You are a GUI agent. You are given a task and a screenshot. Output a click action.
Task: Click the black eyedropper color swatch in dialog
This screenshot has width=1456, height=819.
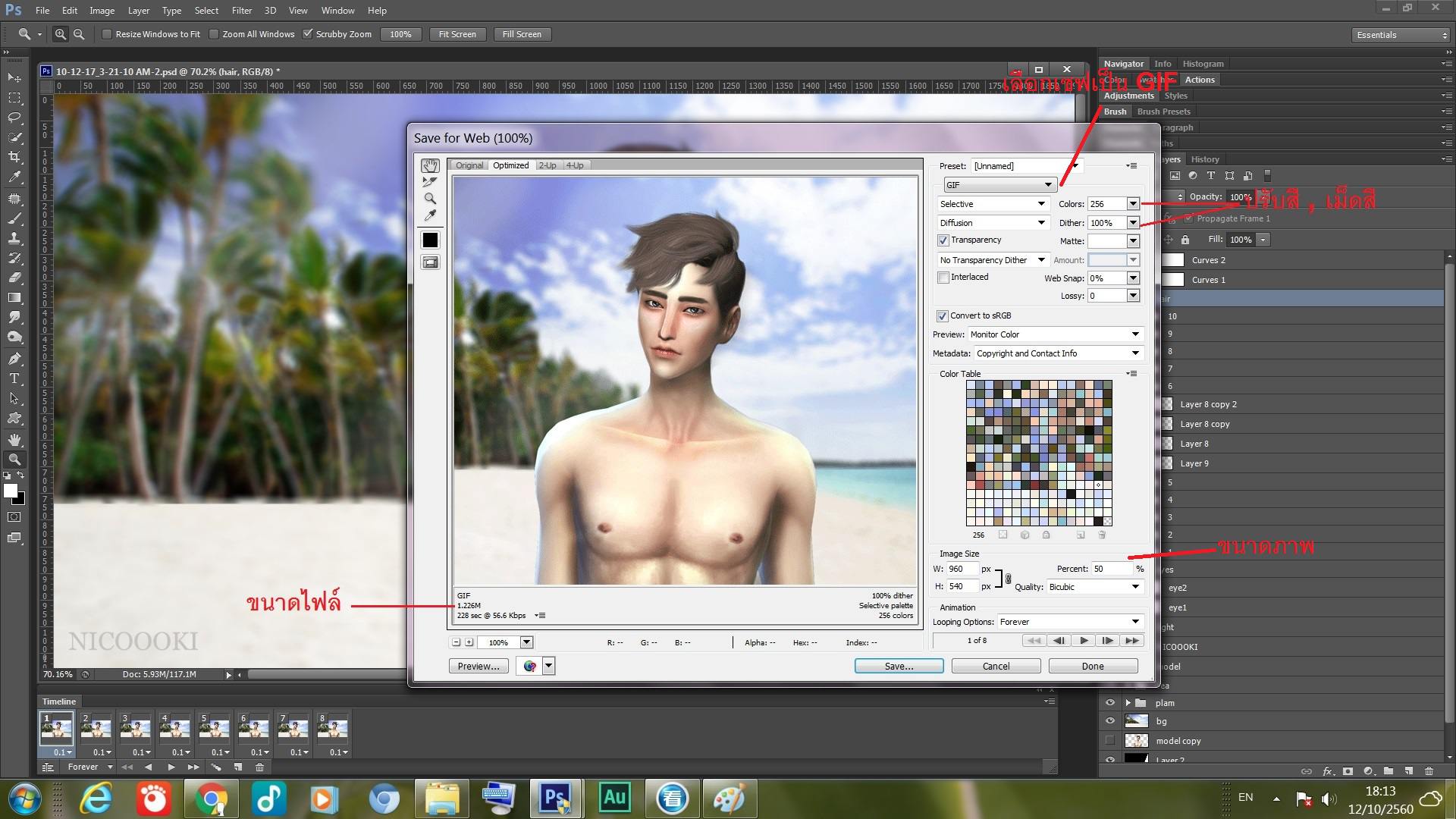(x=430, y=240)
